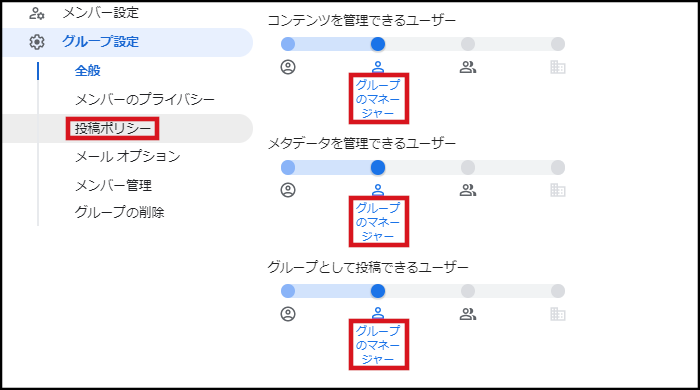Click the メンバー設定 person-gear icon
This screenshot has width=700, height=390.
37,13
